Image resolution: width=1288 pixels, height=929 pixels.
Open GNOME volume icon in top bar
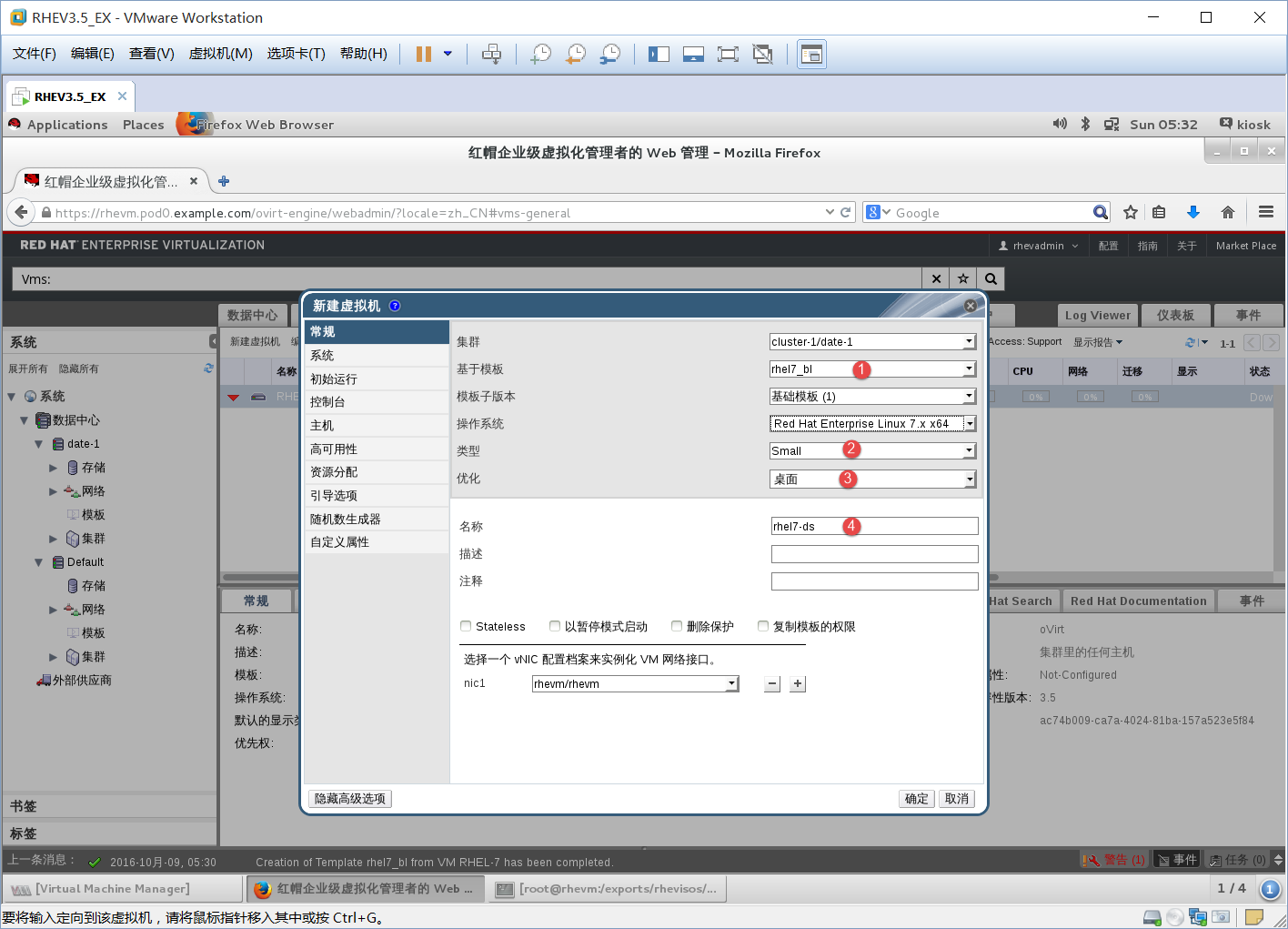point(1060,124)
